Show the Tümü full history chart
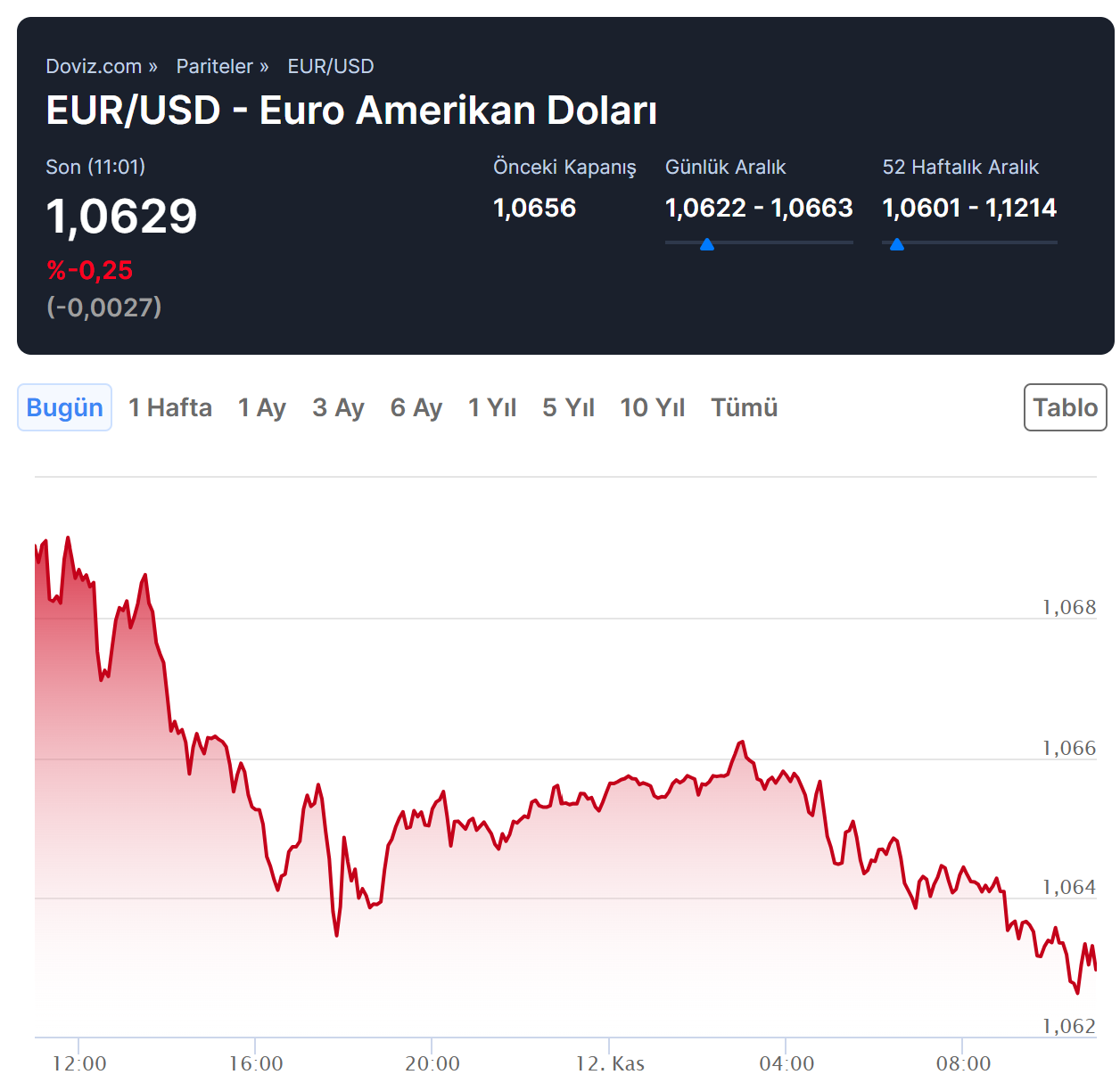 point(745,407)
